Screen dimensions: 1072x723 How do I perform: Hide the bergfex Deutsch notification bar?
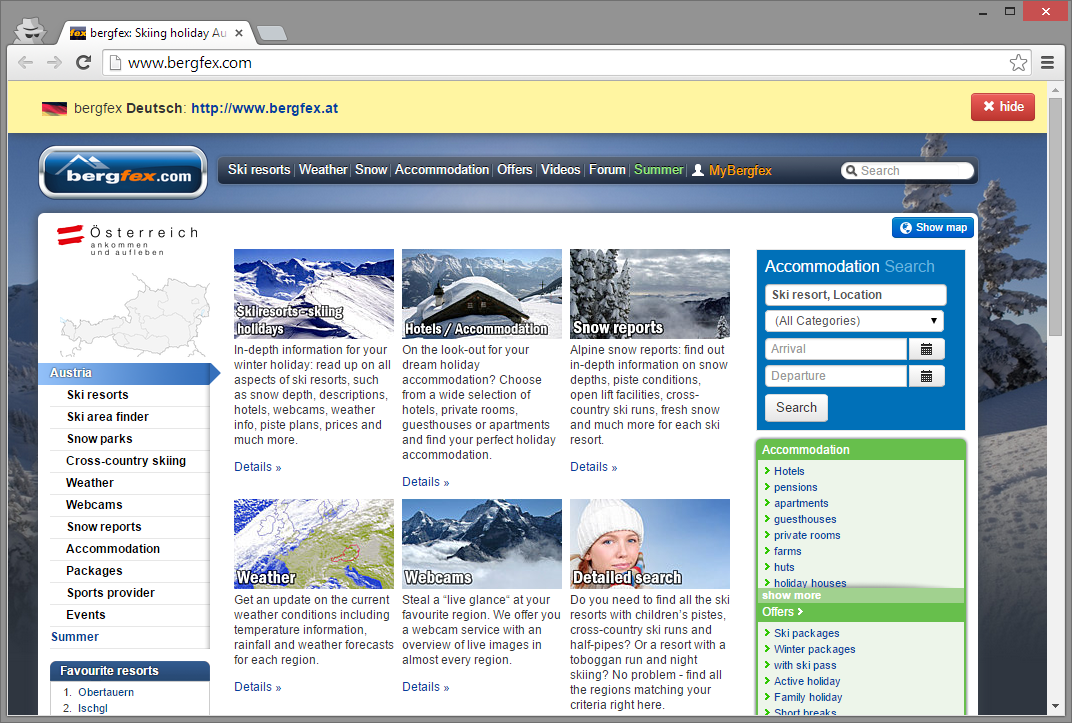(x=1002, y=107)
